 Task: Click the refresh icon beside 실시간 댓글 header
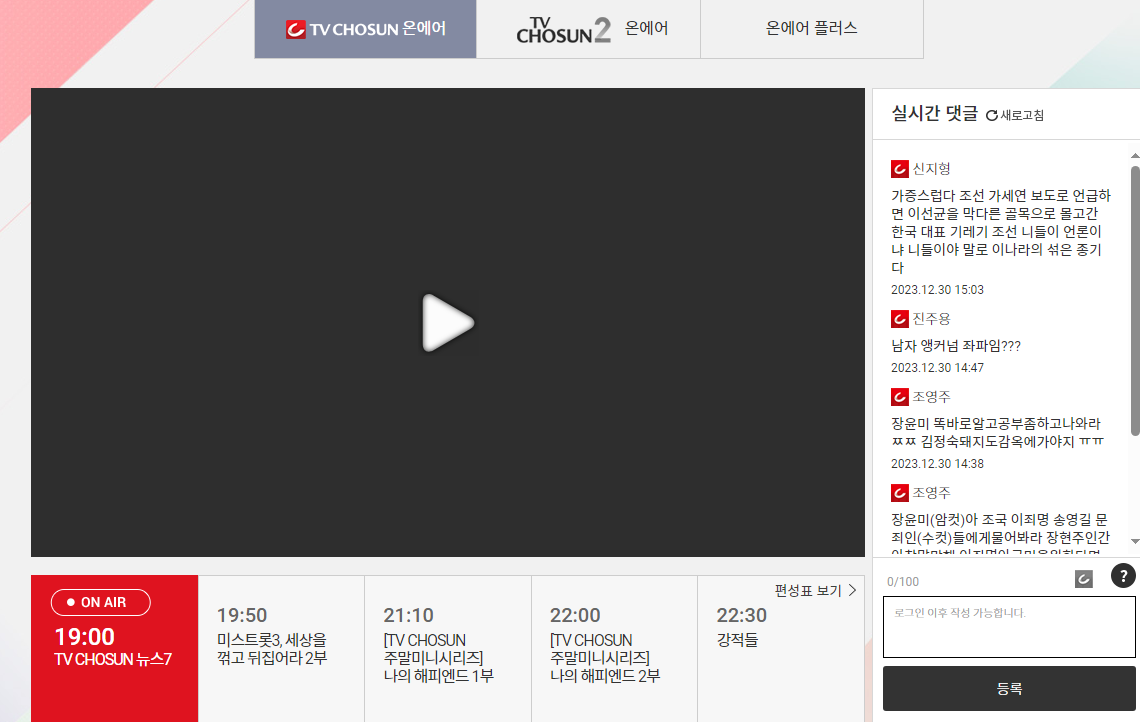[x=990, y=115]
